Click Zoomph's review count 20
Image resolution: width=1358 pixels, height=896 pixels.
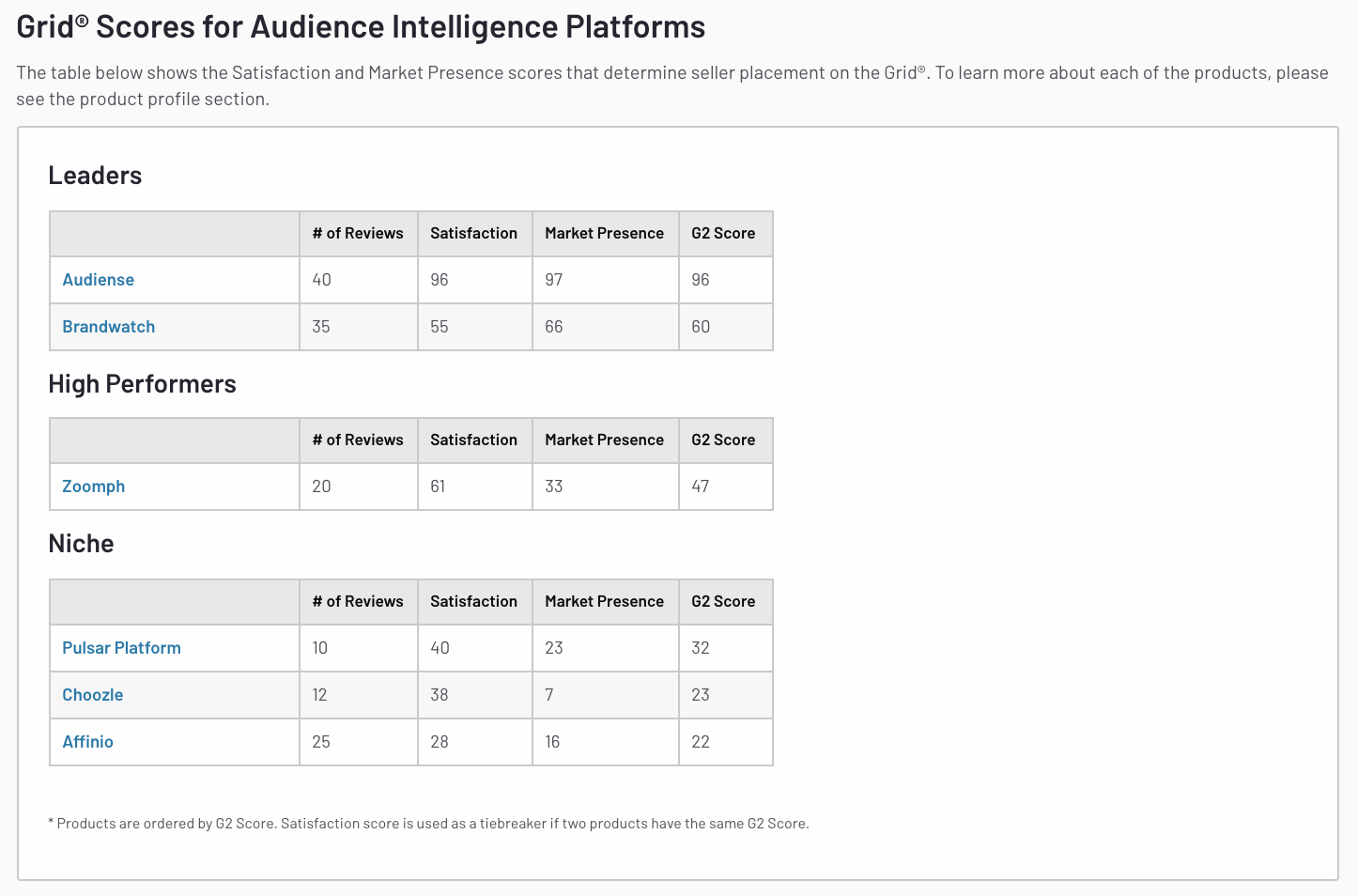click(321, 487)
